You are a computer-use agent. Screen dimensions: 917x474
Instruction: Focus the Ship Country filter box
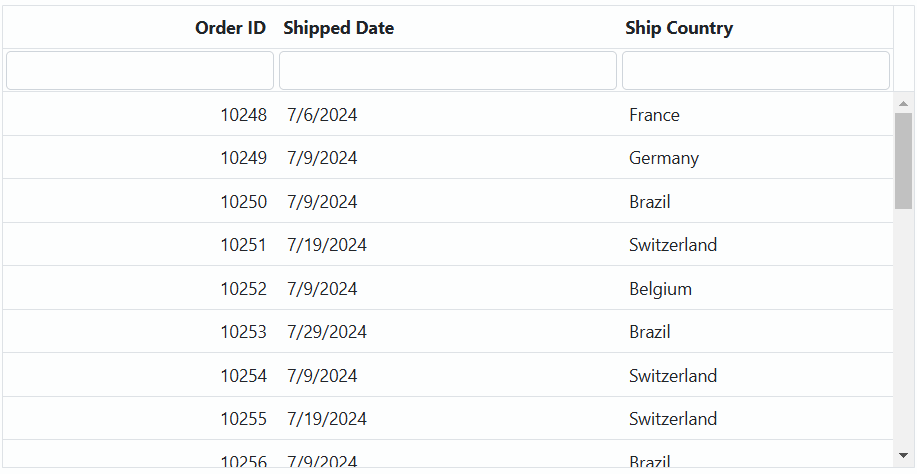[x=756, y=70]
